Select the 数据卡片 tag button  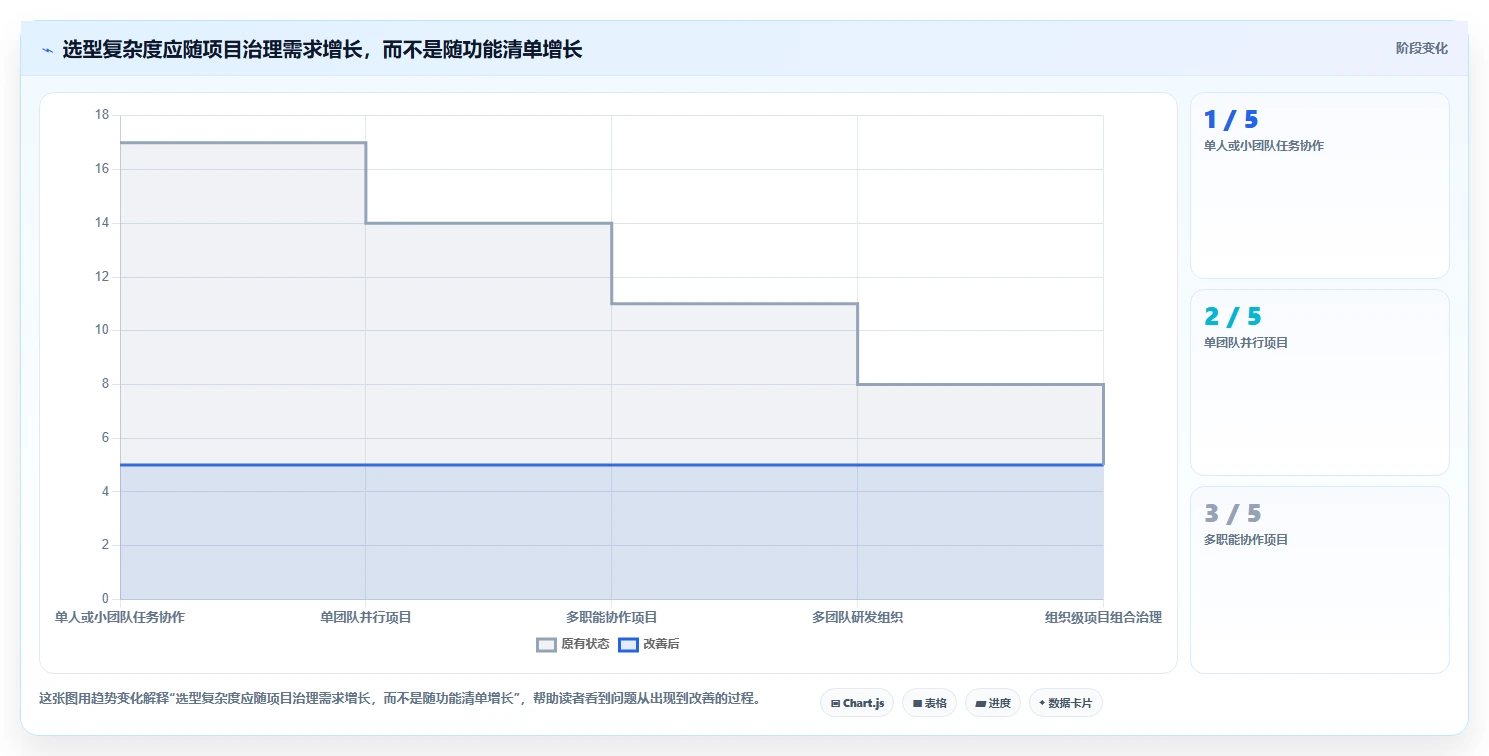(1065, 703)
